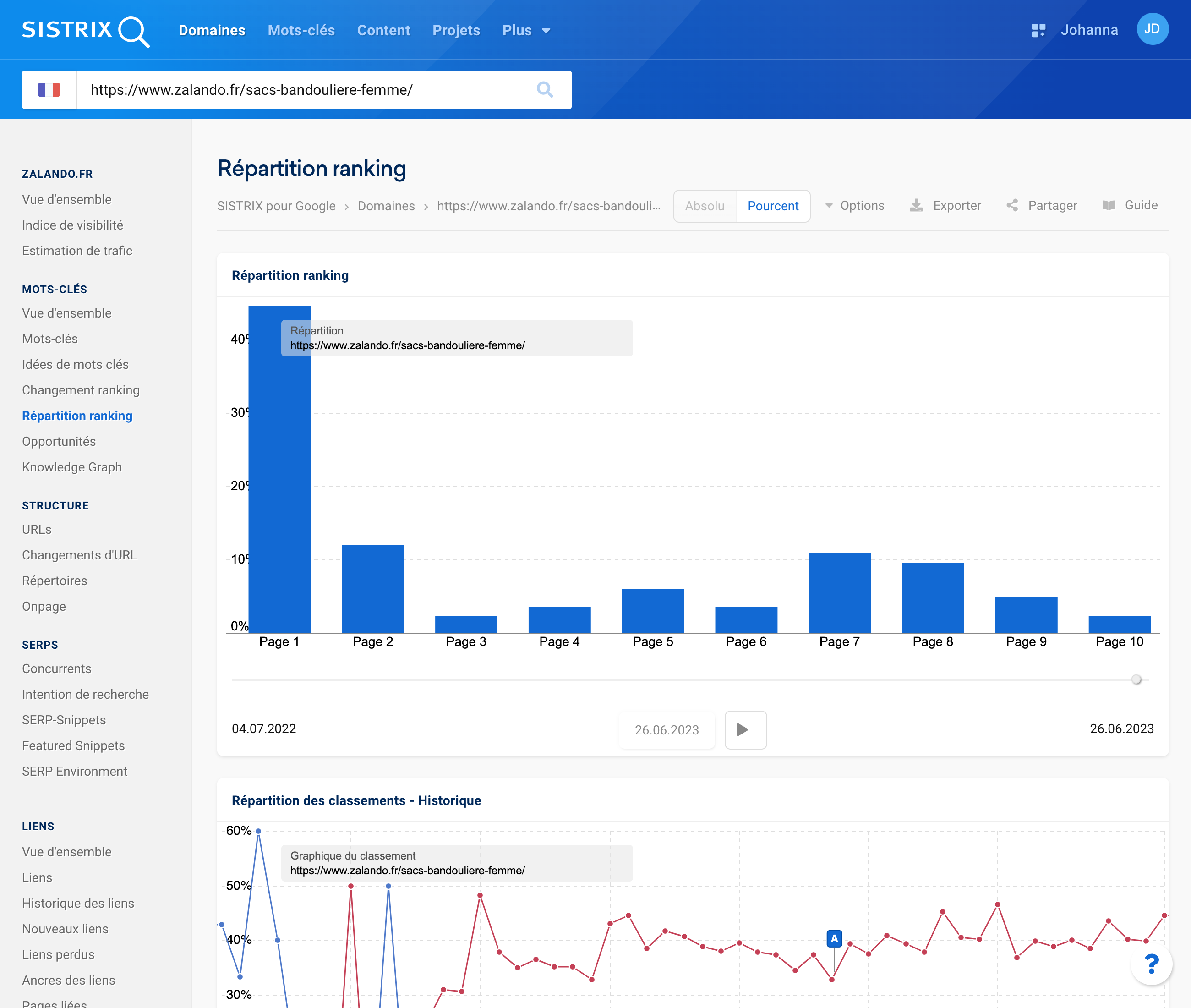Expand Options dropdown for chart
1191x1008 pixels.
click(x=854, y=205)
